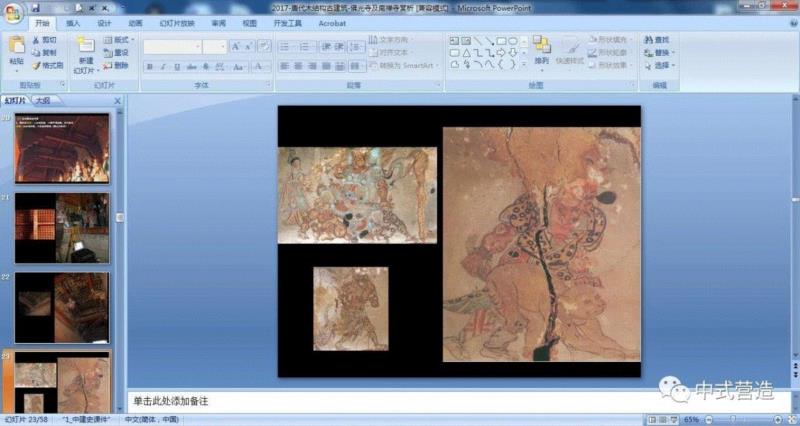Screen dimensions: 800x426
Task: Expand the shapes gallery More arrow
Action: (524, 65)
